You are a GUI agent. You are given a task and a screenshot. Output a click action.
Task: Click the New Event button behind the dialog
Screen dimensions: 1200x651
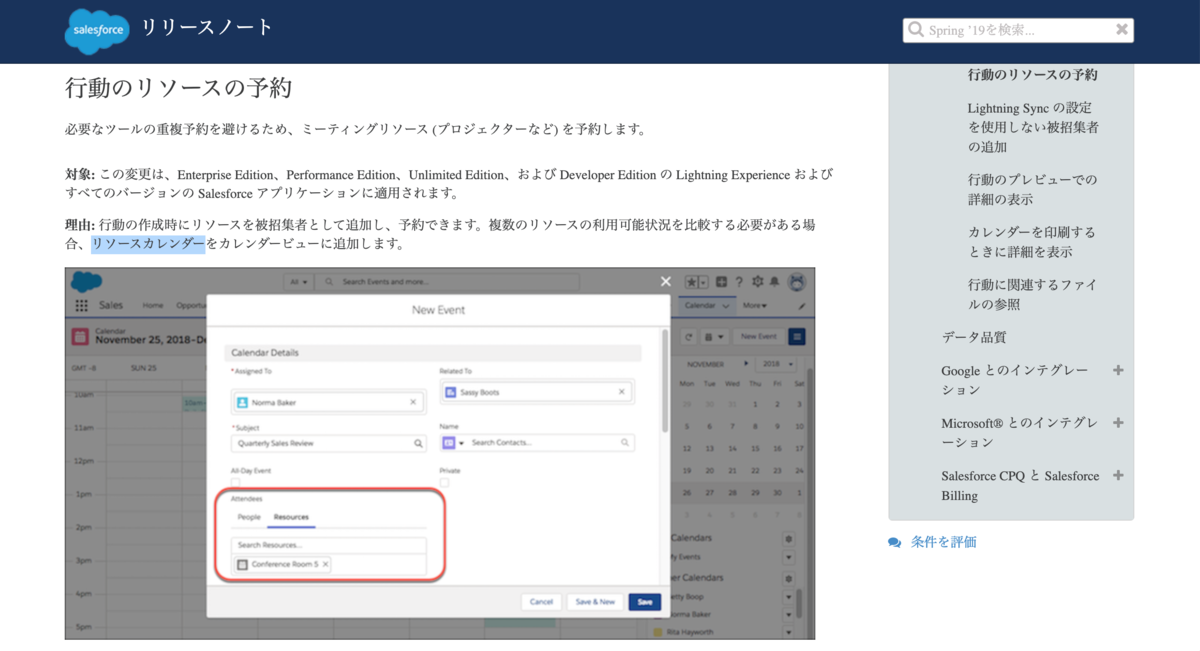click(x=758, y=336)
